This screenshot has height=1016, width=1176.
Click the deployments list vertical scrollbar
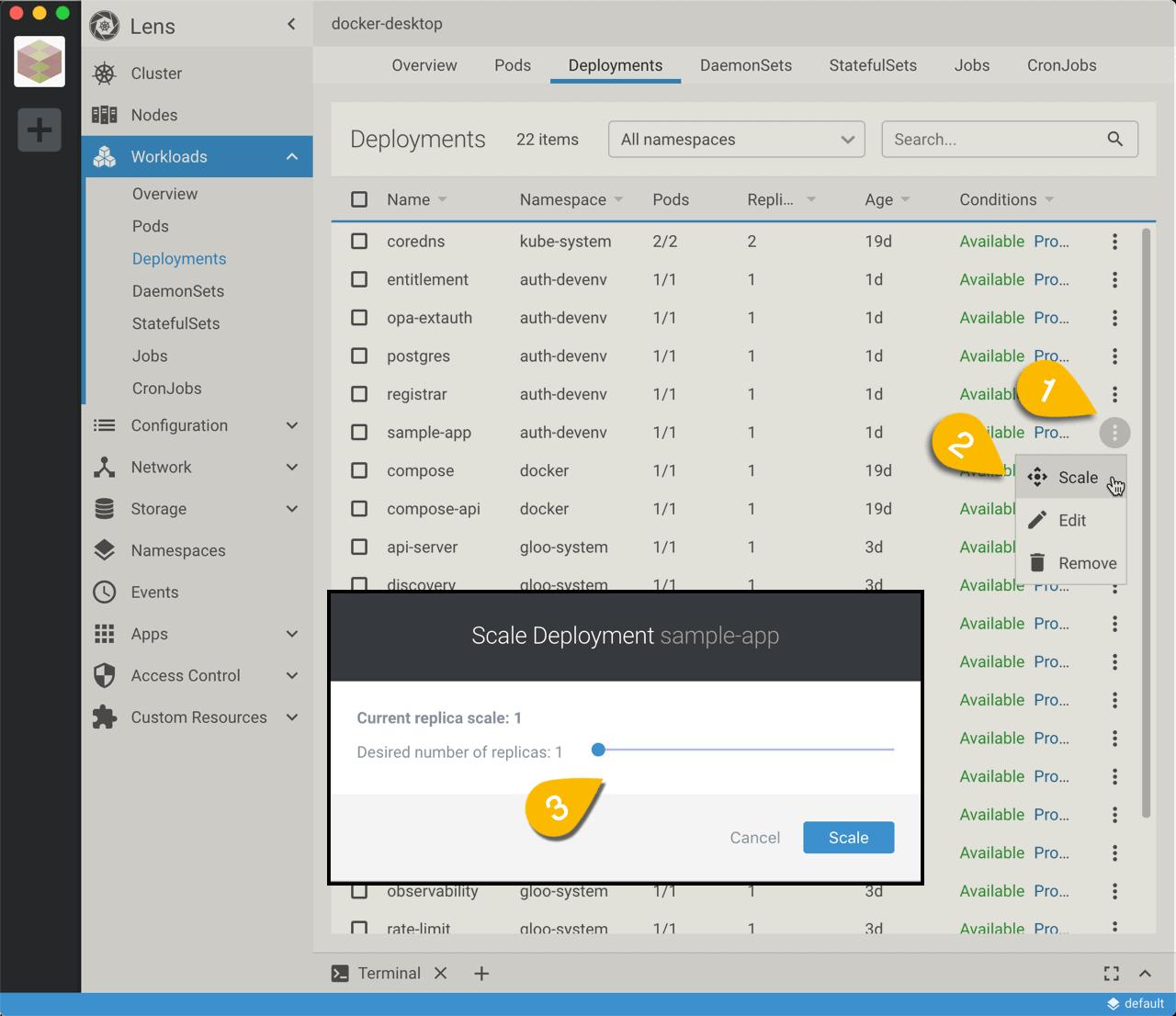pos(1146,524)
